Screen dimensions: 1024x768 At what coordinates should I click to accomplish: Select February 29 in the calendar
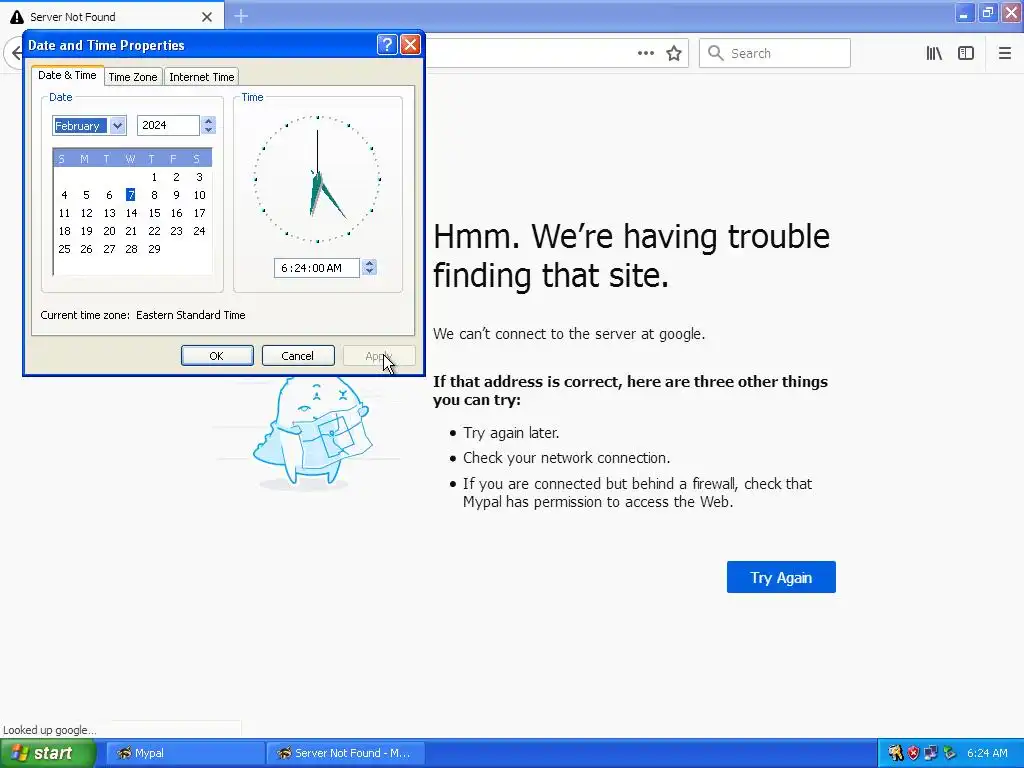click(154, 249)
